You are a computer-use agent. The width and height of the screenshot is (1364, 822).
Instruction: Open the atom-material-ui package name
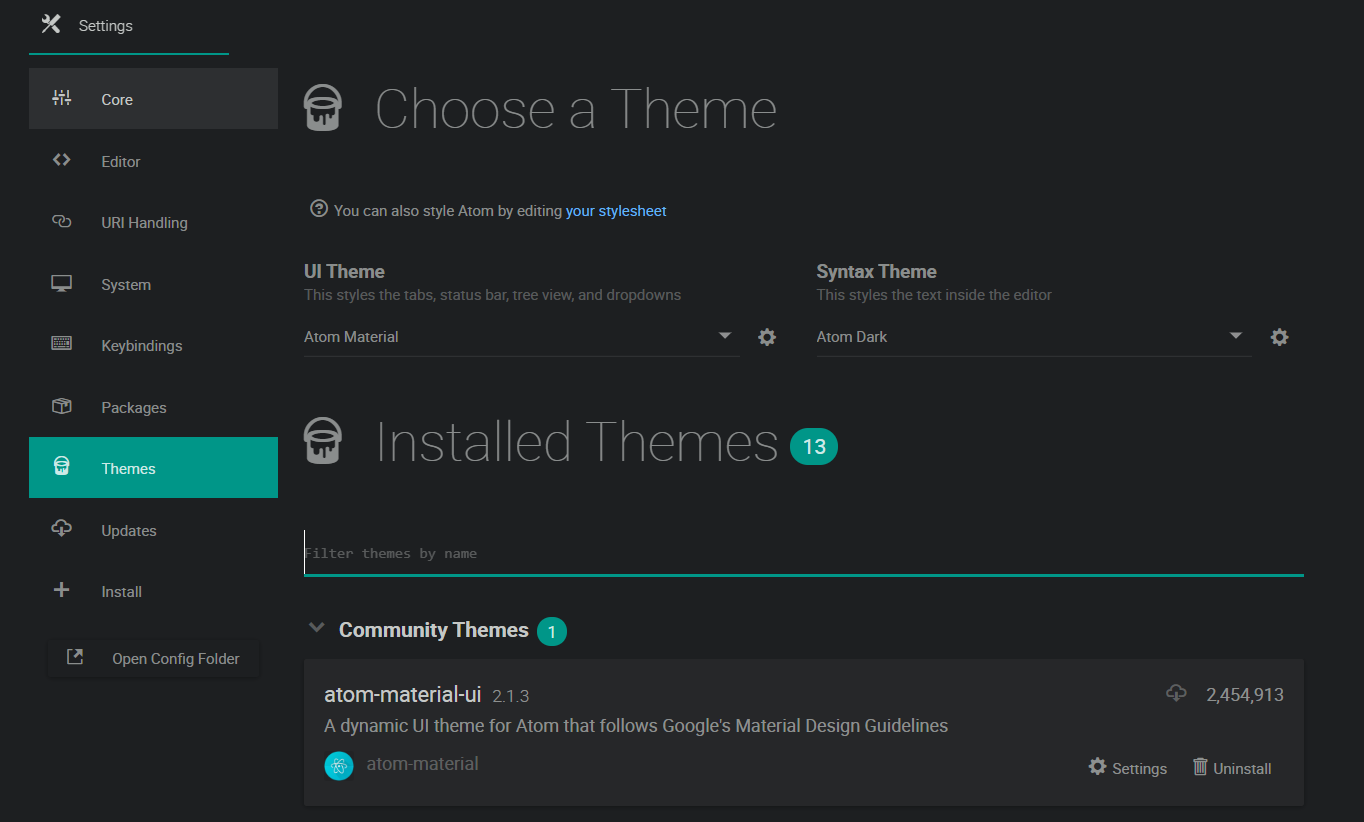click(403, 694)
